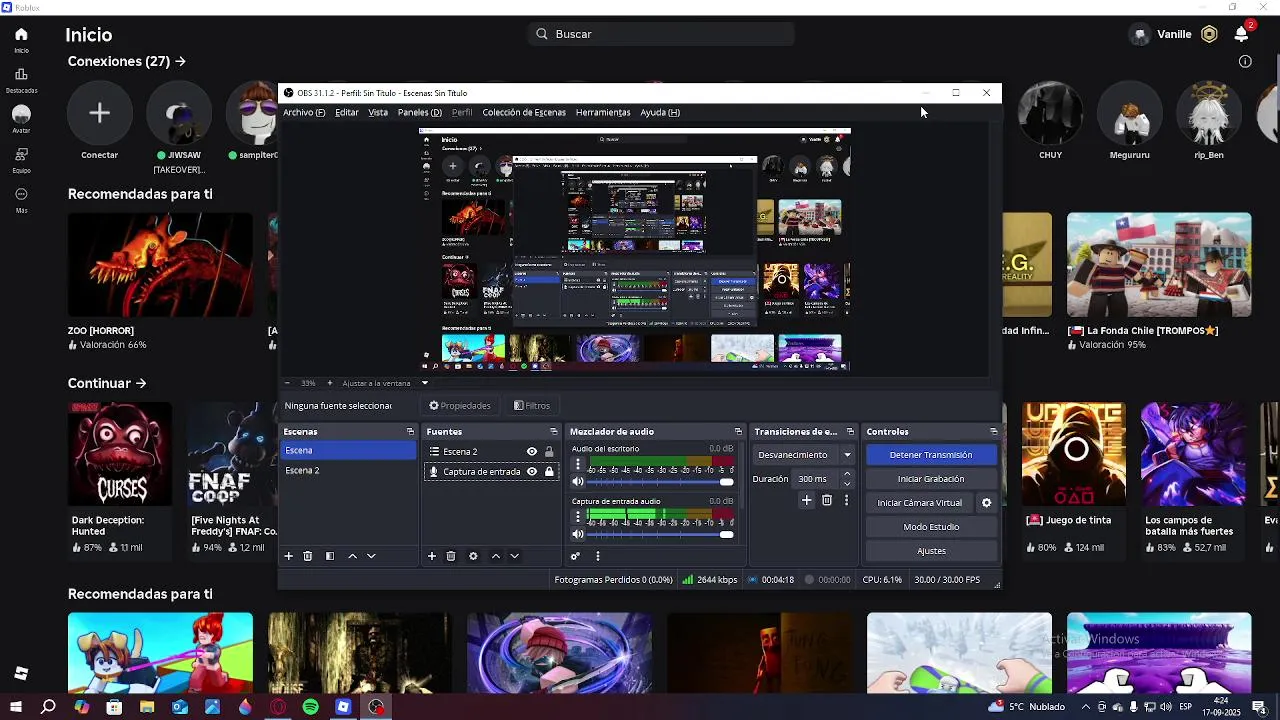Open virtual camera settings gear
This screenshot has height=720, width=1280.
pos(986,503)
